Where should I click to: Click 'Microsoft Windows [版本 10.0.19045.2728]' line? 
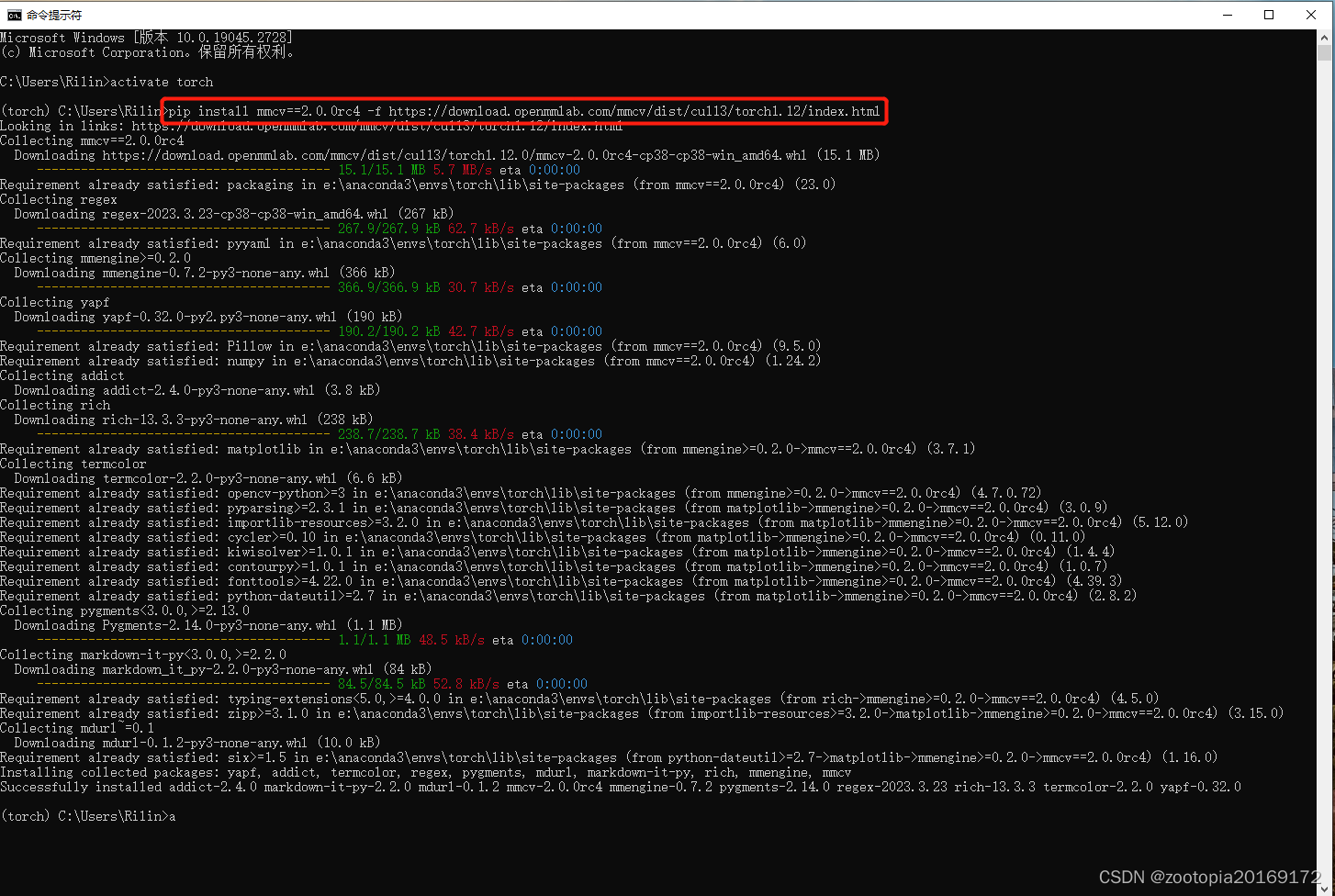147,38
